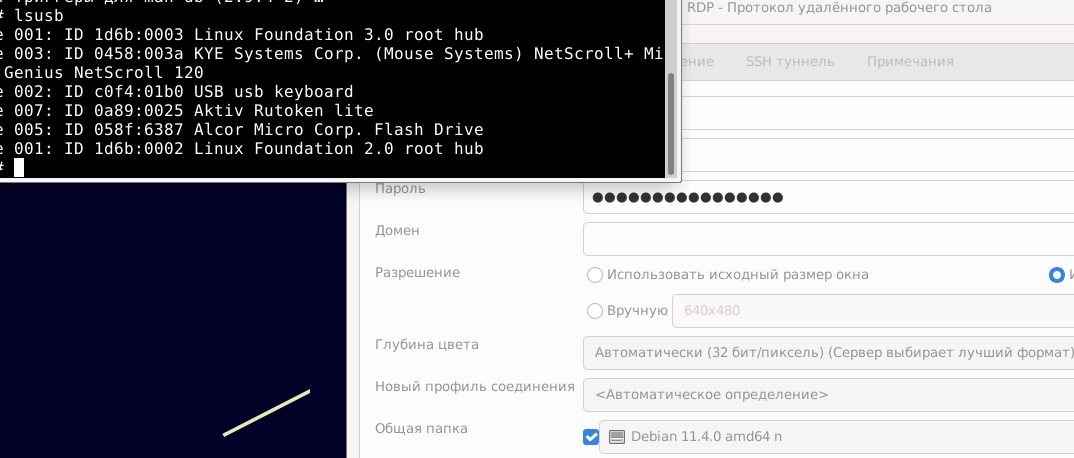
Task: Open the 640x480 resolution combo box
Action: (873, 311)
